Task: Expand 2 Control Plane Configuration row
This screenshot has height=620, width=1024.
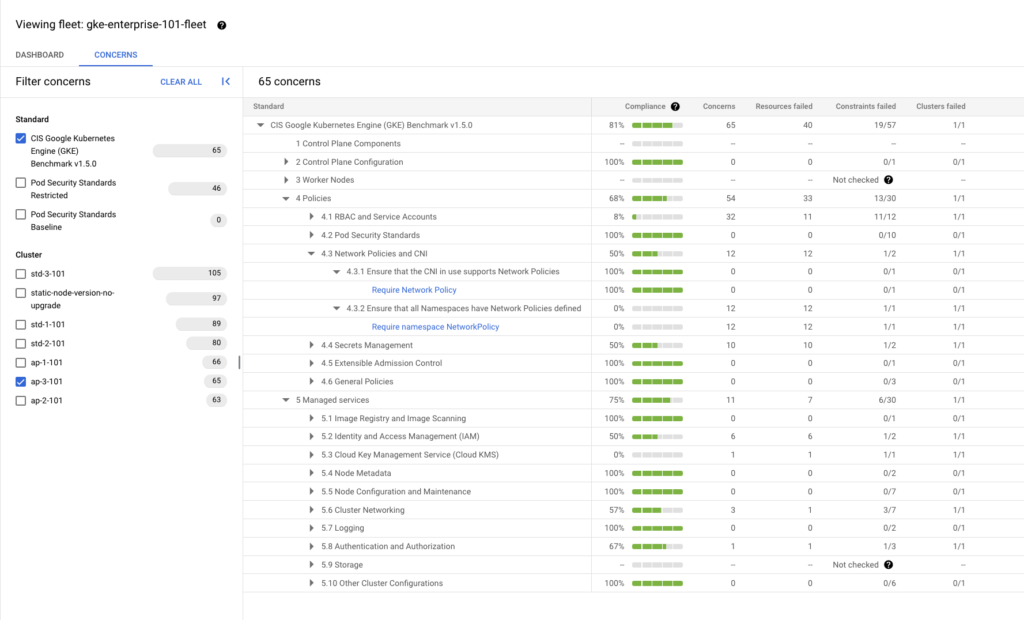Action: 286,162
